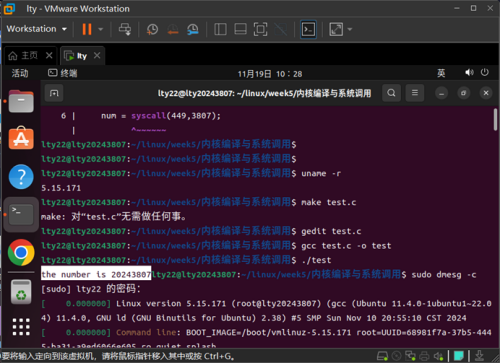The image size is (500, 363).
Task: Click the Terminal icon in the dock
Action: click(x=21, y=214)
